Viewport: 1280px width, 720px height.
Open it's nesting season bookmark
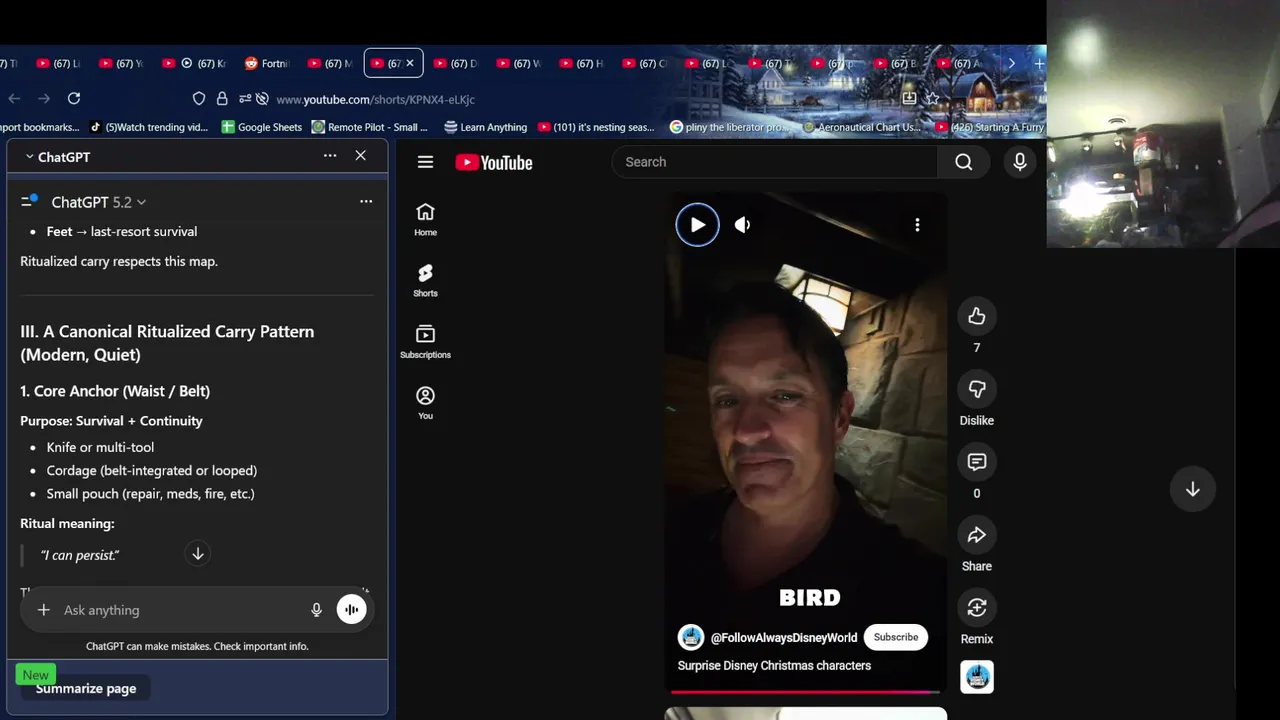(x=596, y=127)
